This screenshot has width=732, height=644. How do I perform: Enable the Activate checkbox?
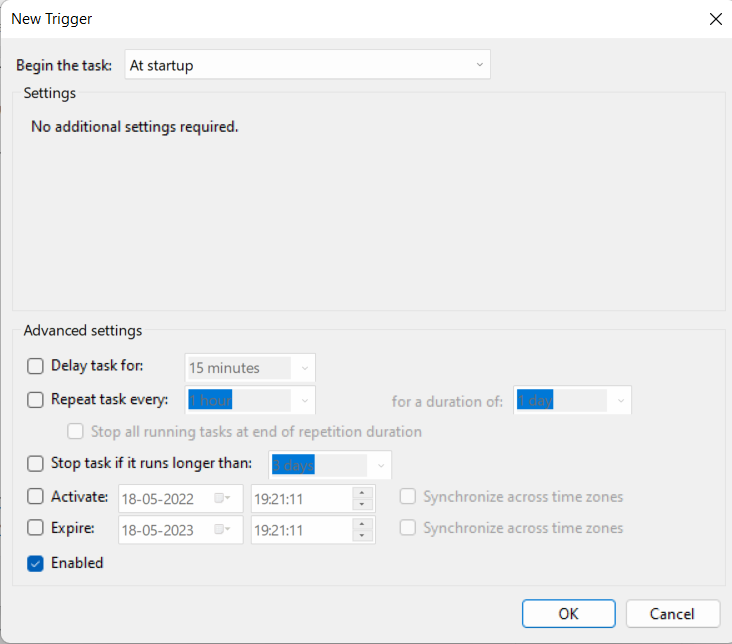pos(35,496)
